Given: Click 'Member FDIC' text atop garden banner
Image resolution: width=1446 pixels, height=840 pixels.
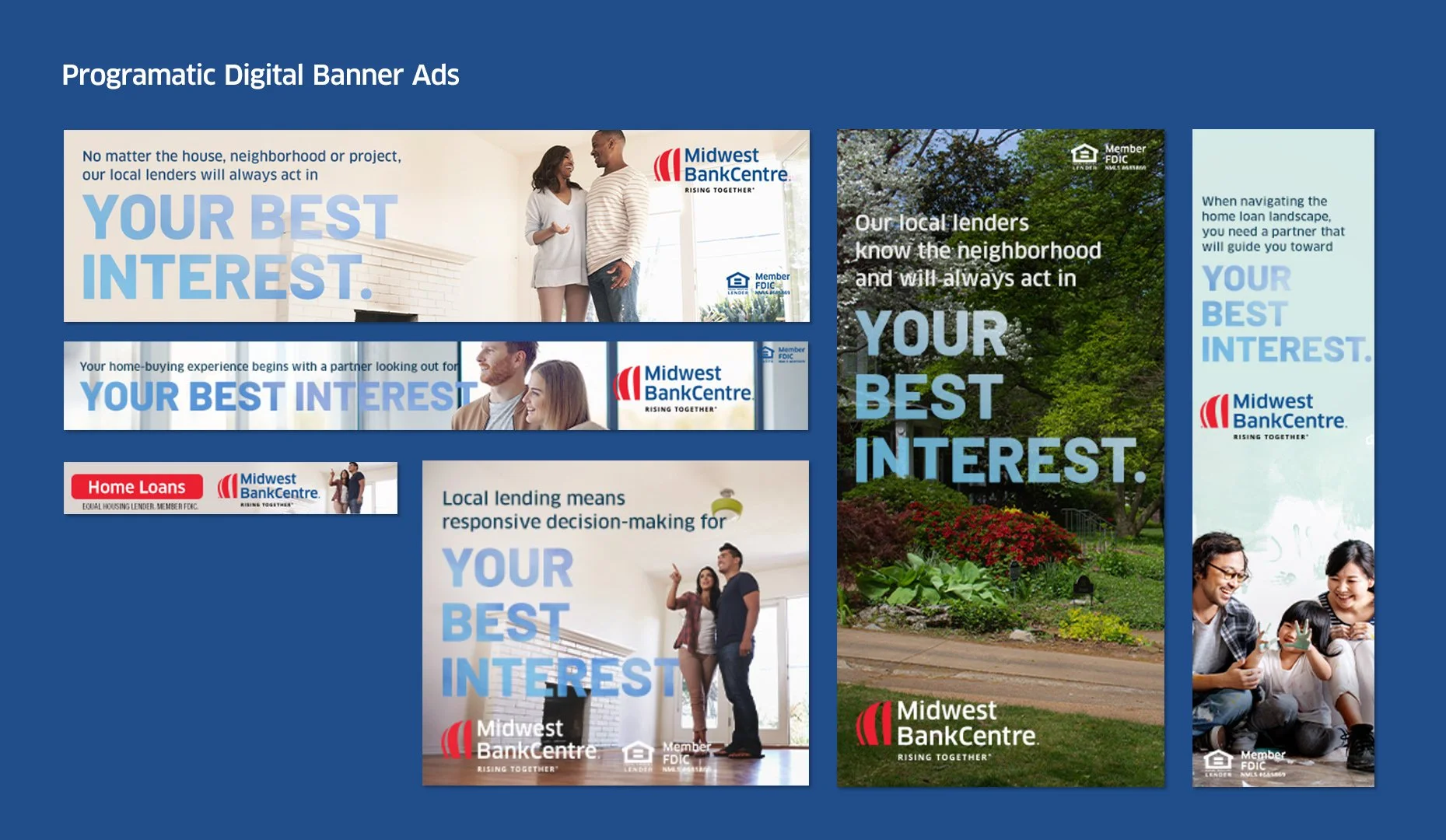Looking at the screenshot, I should (x=1125, y=154).
